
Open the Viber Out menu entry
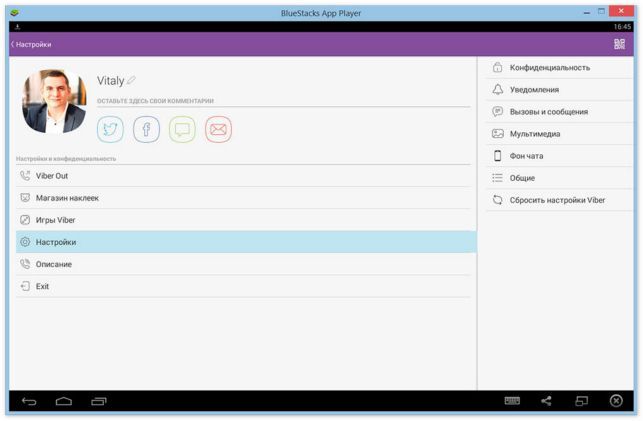(x=244, y=176)
